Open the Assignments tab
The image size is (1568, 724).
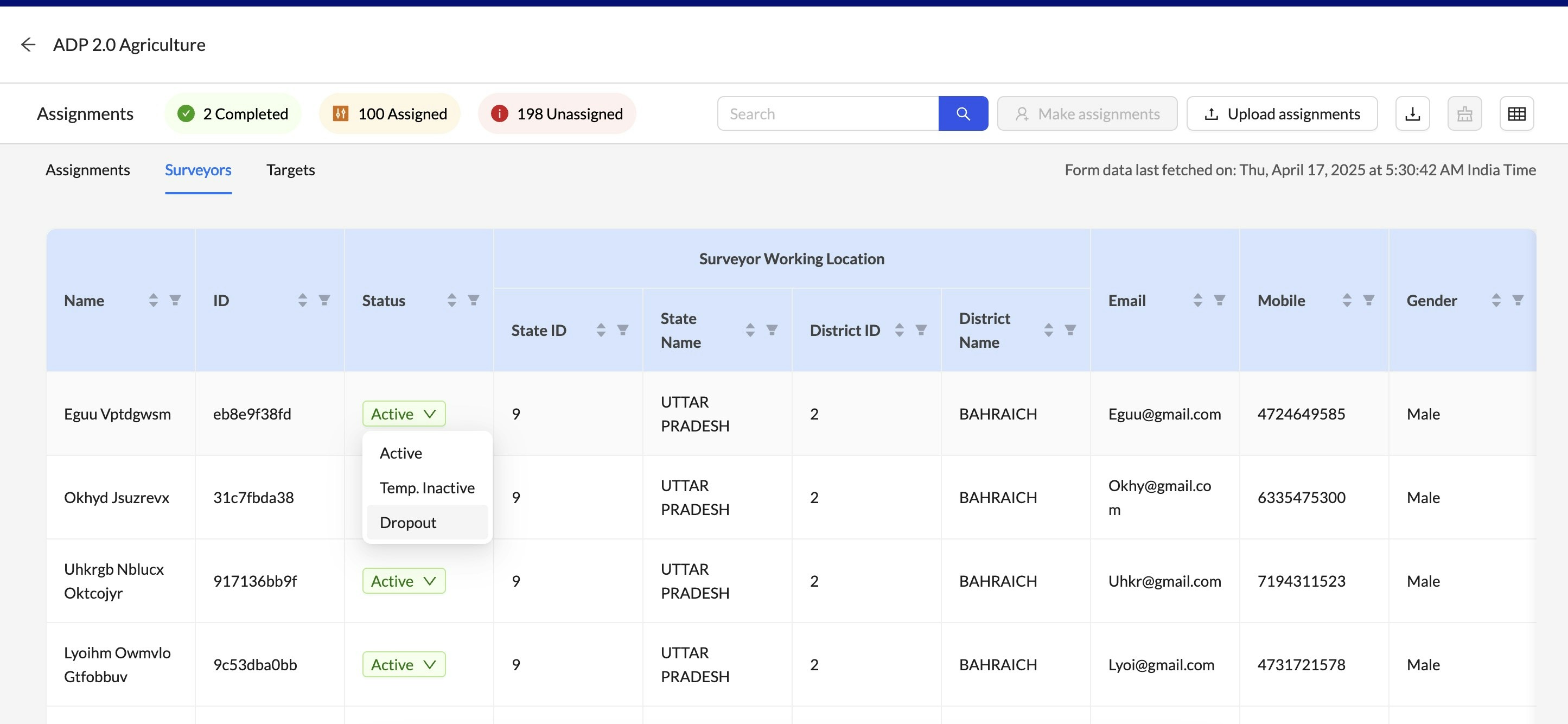click(x=88, y=170)
